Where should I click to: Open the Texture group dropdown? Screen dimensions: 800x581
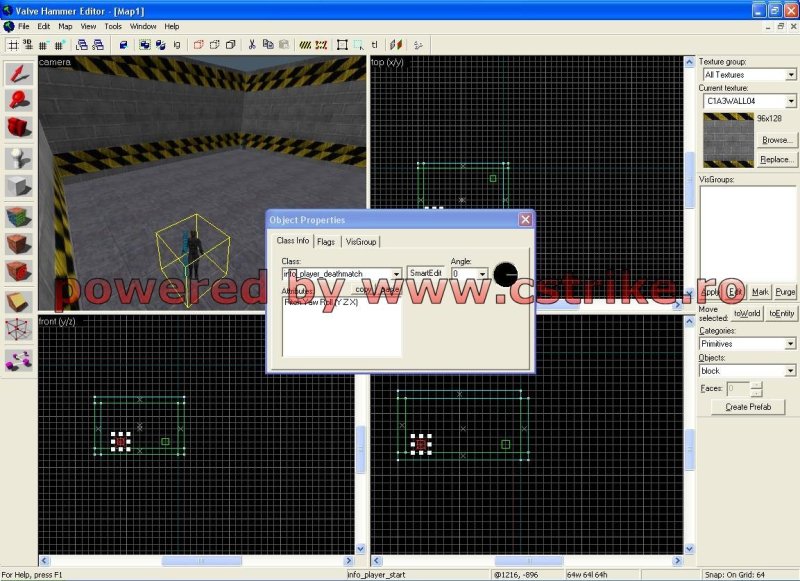point(790,75)
